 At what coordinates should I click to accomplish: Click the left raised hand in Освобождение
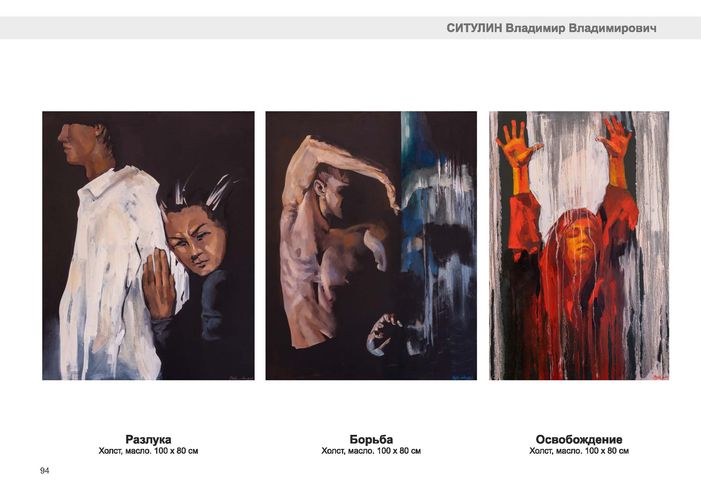click(x=519, y=144)
